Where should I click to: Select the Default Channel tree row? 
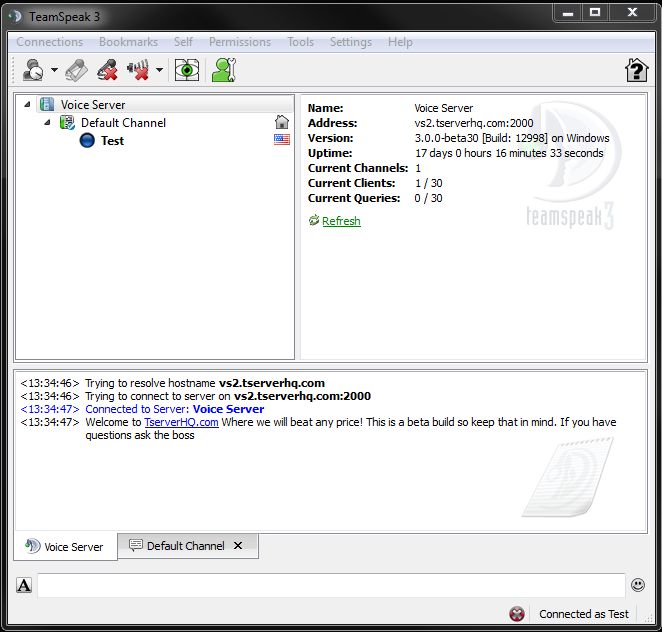123,123
